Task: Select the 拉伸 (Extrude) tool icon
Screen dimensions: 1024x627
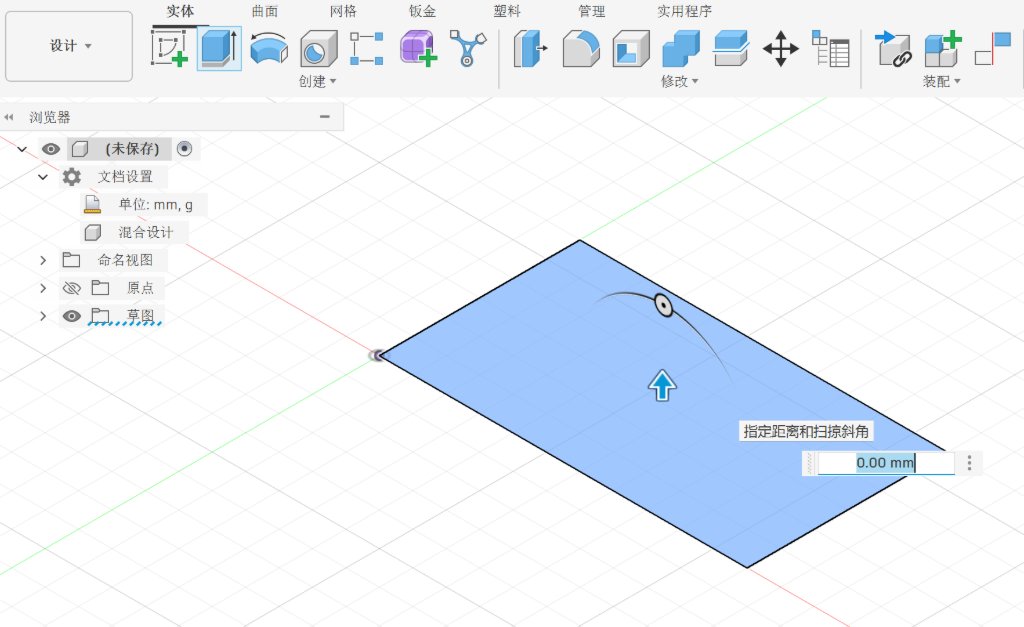Action: 218,48
